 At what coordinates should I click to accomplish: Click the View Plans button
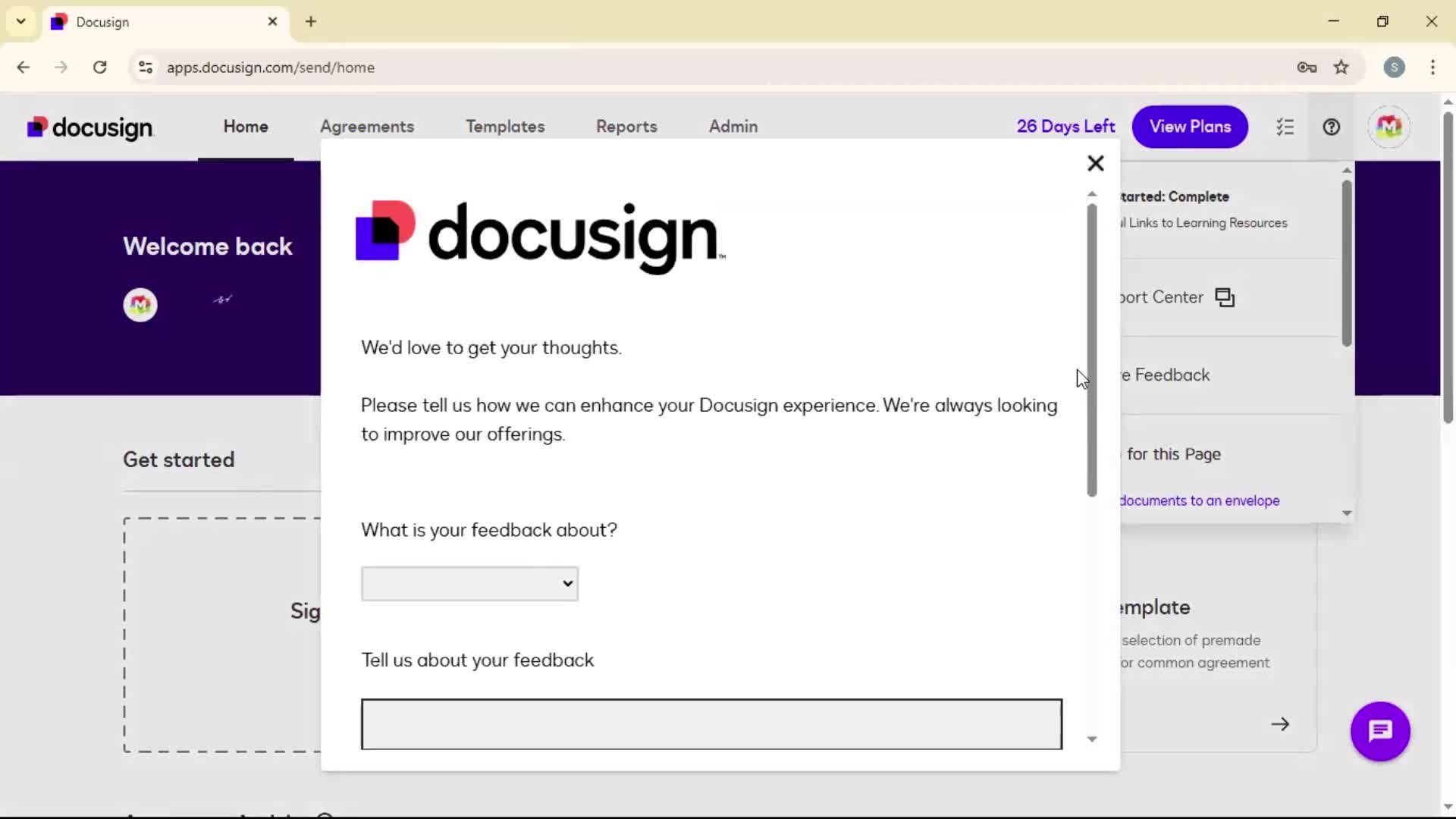click(1189, 127)
